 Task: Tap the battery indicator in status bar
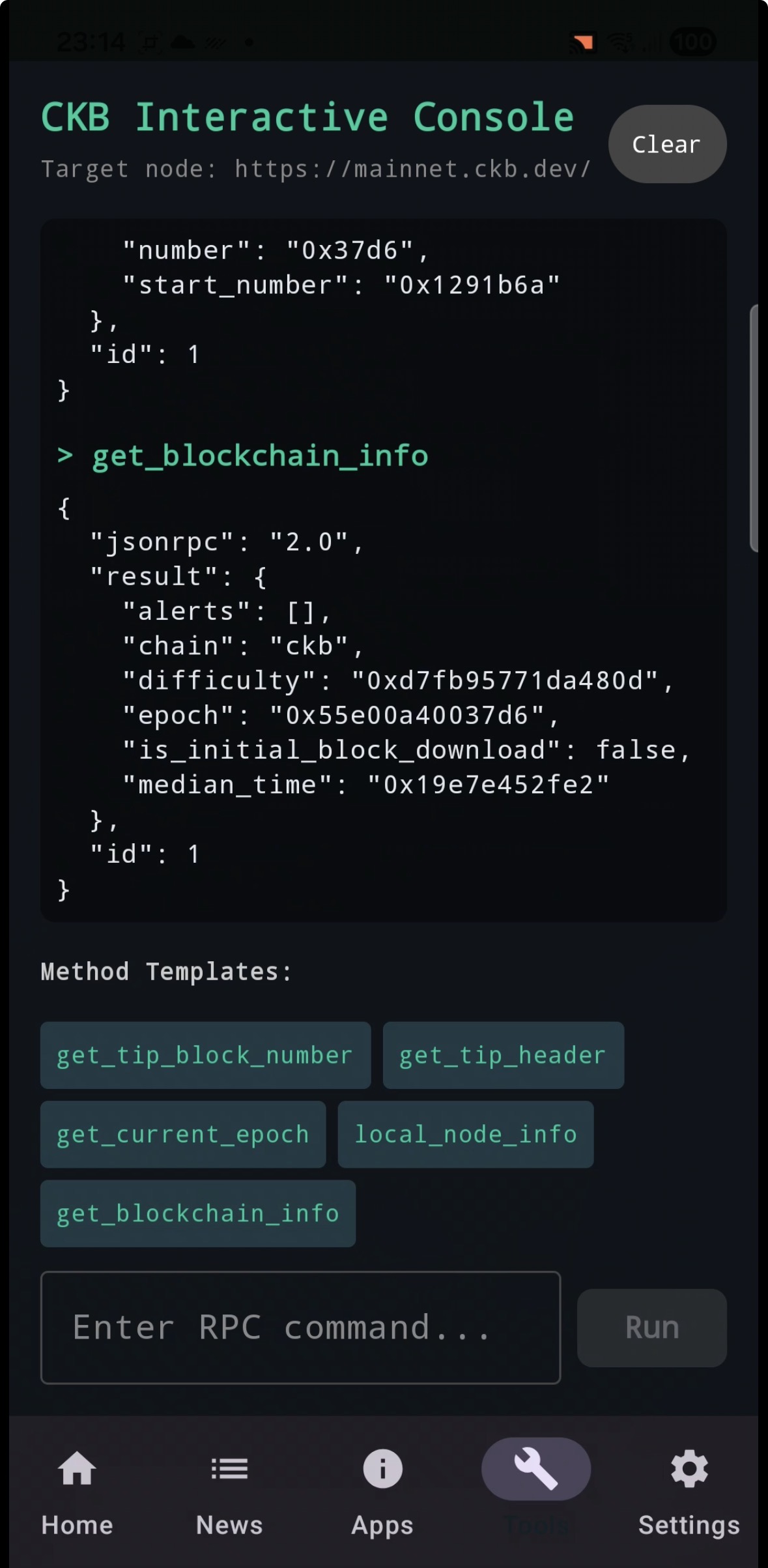tap(692, 42)
